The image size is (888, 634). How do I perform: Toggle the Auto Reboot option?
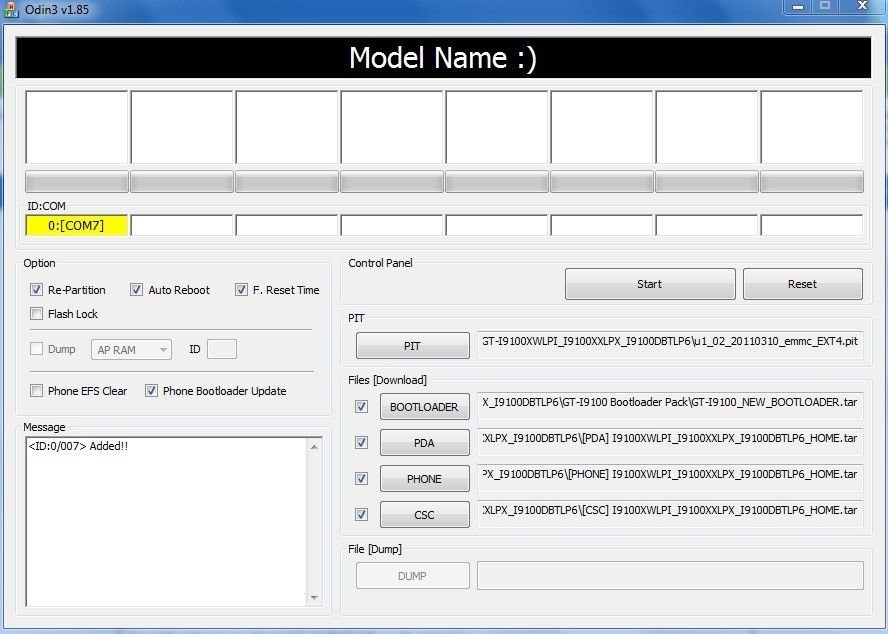(x=136, y=290)
